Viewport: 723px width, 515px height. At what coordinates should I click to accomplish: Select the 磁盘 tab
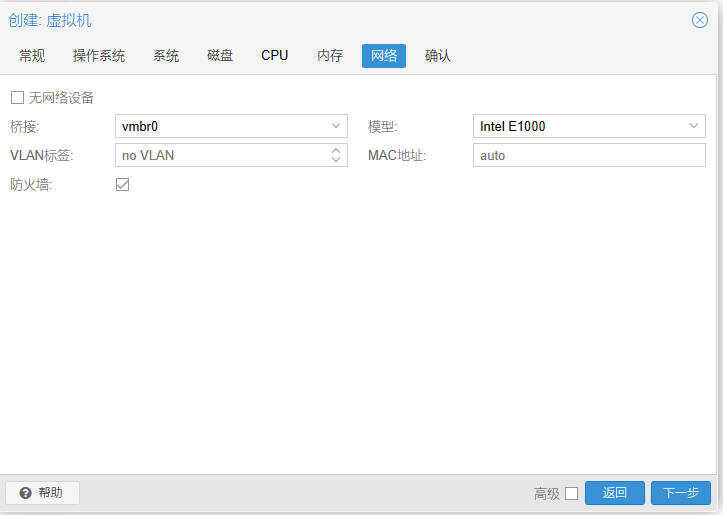pyautogui.click(x=220, y=56)
